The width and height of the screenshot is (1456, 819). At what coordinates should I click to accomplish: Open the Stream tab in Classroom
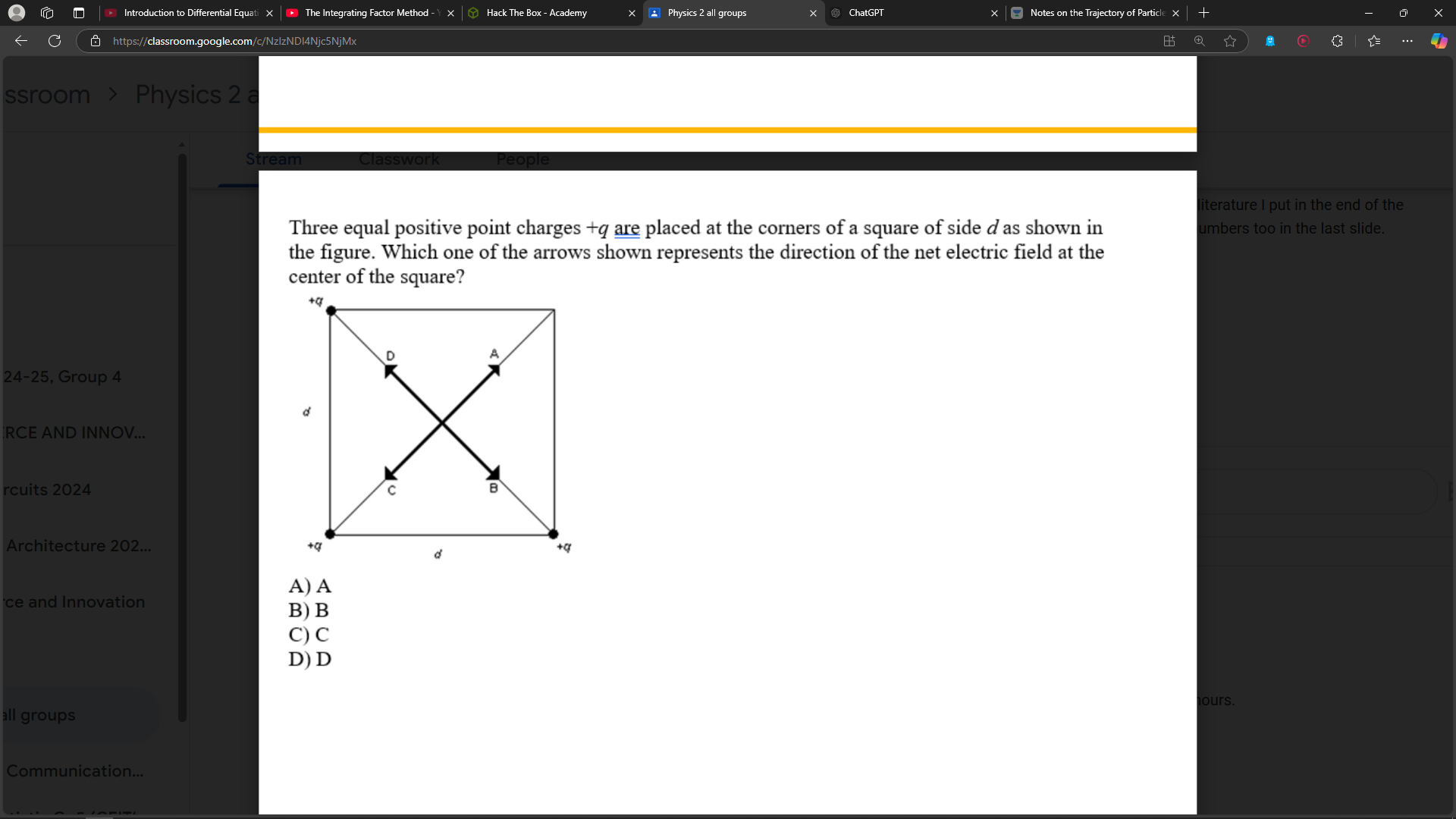pyautogui.click(x=274, y=159)
